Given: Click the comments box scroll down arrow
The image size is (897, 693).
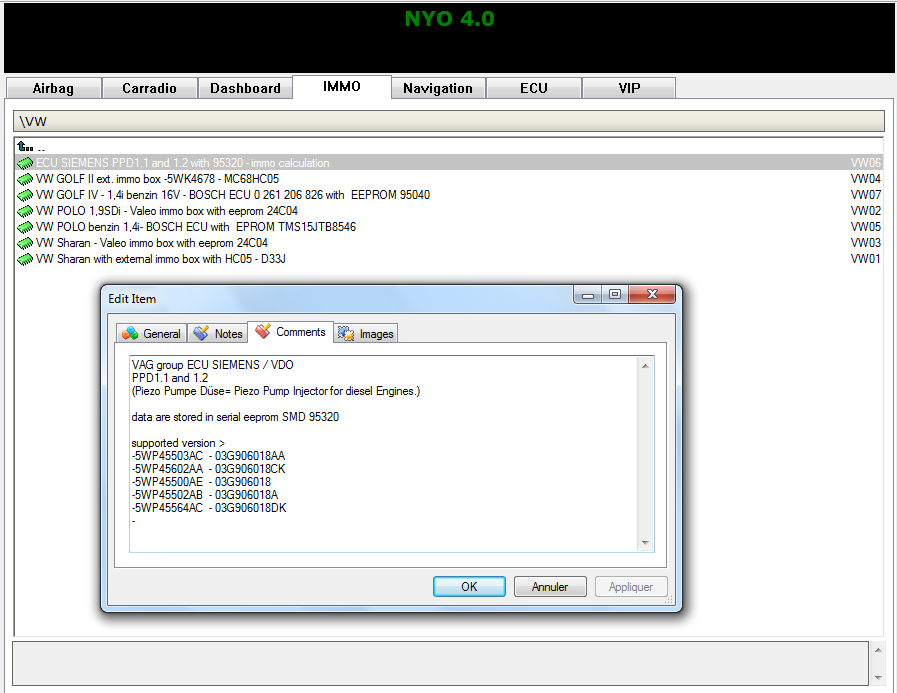Looking at the screenshot, I should pyautogui.click(x=645, y=542).
